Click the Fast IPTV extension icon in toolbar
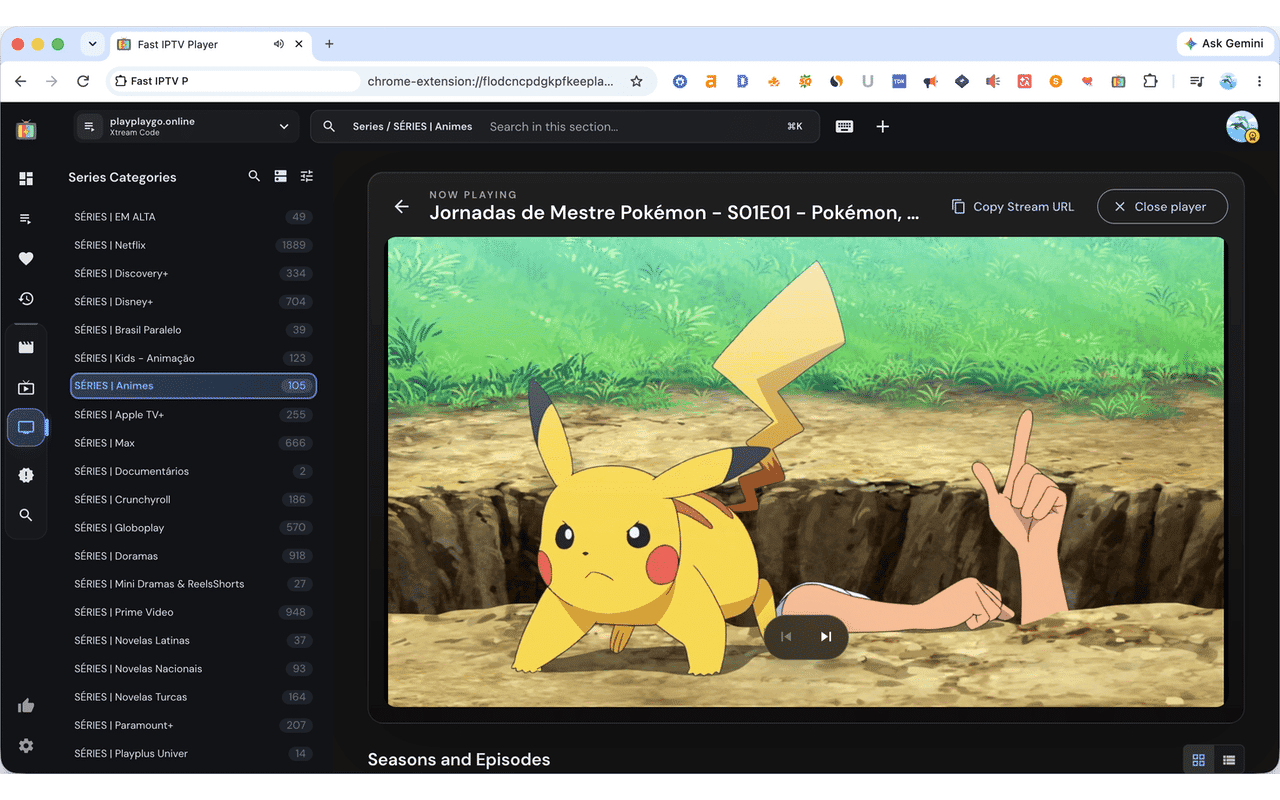The height and width of the screenshot is (800, 1280). (1119, 81)
